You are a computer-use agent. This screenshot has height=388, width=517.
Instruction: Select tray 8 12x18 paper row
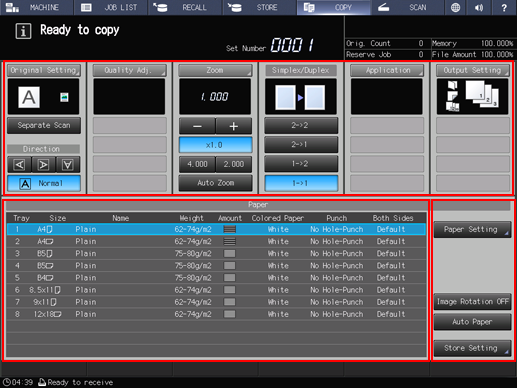pyautogui.click(x=216, y=314)
